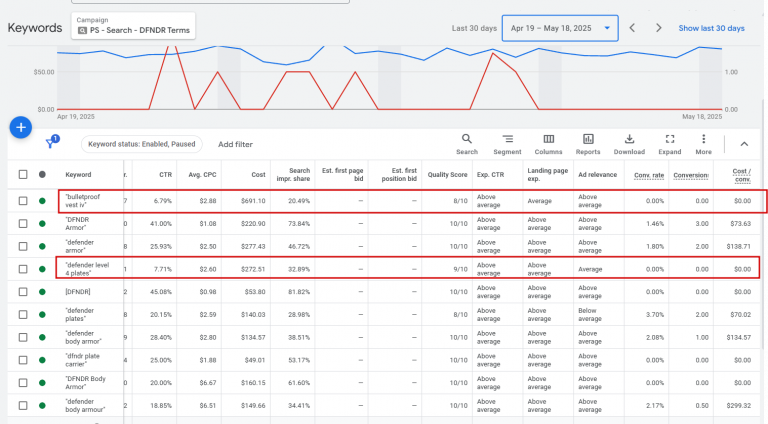Click Show last 30 days link

click(x=711, y=28)
